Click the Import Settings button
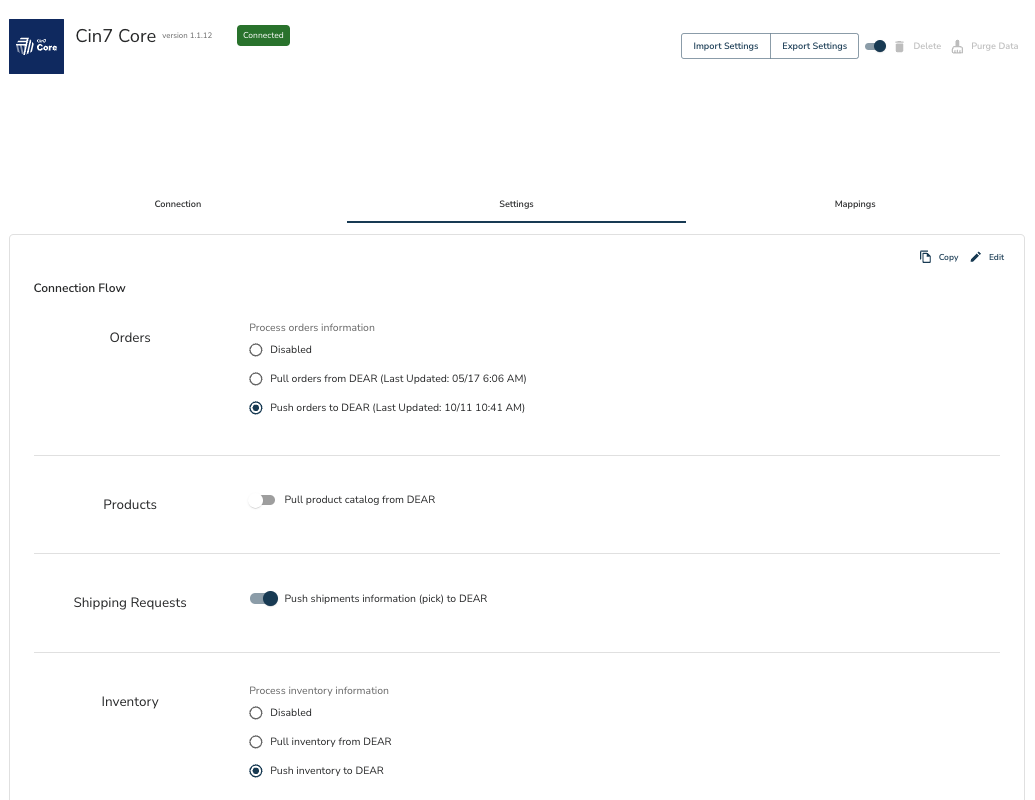This screenshot has height=800, width=1035. click(725, 46)
